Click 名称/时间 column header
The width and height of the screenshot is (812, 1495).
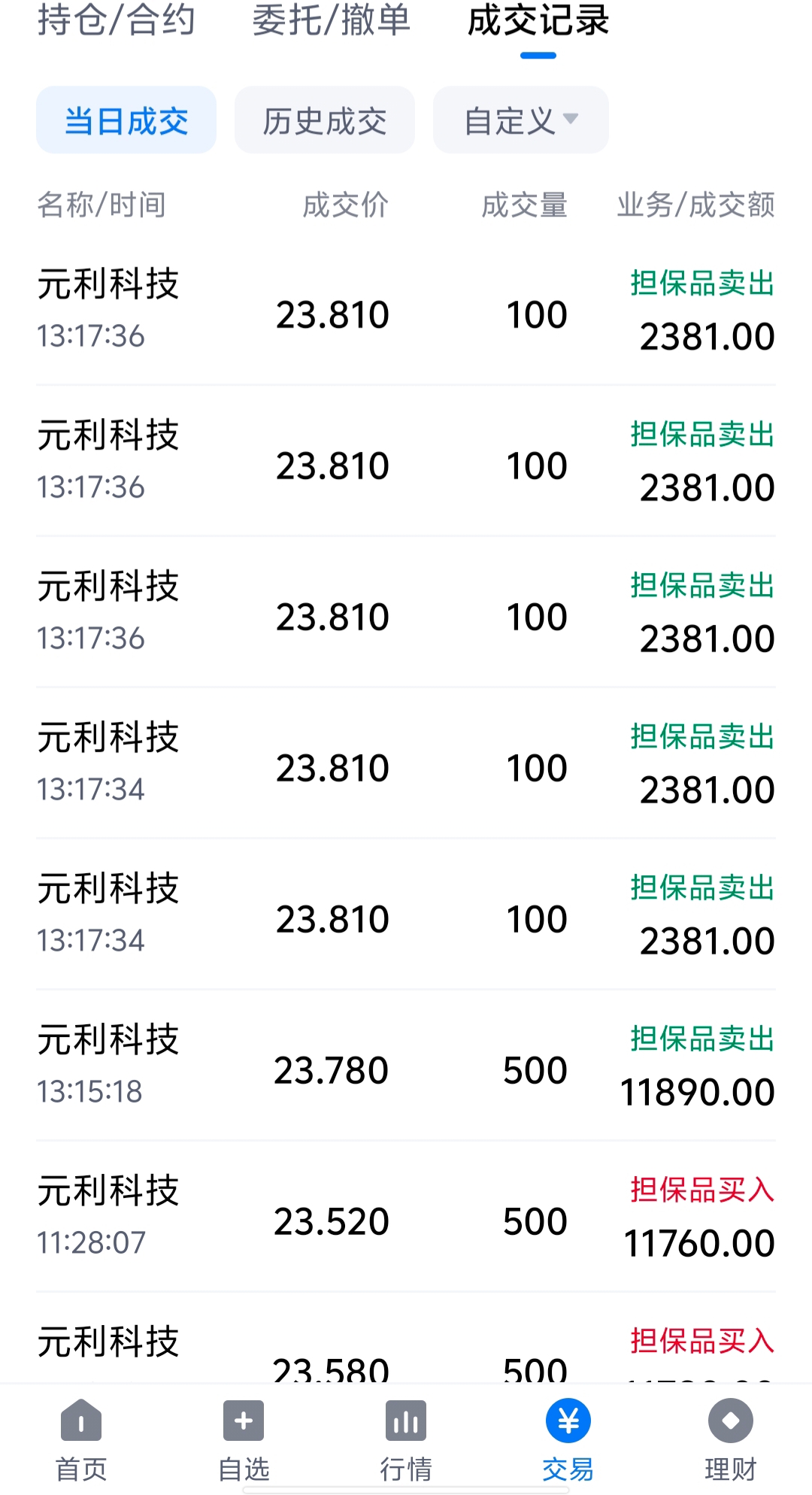101,205
